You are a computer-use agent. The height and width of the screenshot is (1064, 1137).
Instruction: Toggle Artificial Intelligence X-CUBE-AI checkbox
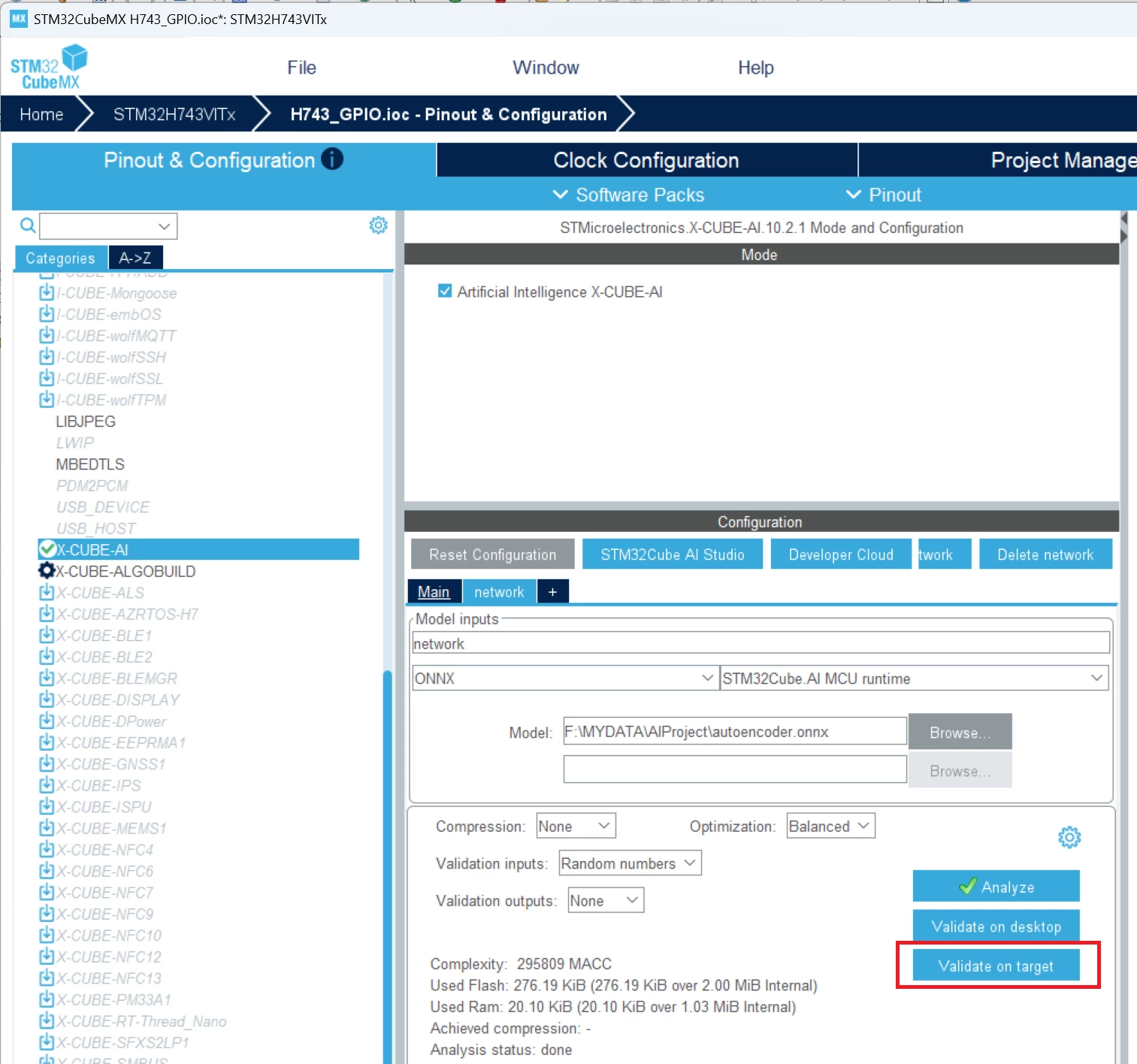(445, 291)
